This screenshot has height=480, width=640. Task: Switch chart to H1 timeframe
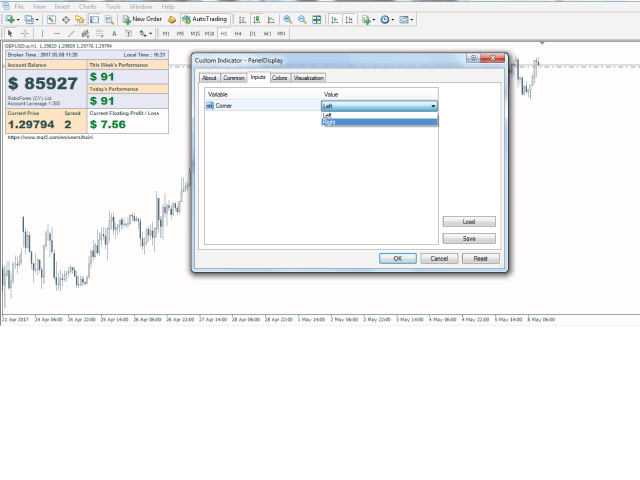[224, 33]
